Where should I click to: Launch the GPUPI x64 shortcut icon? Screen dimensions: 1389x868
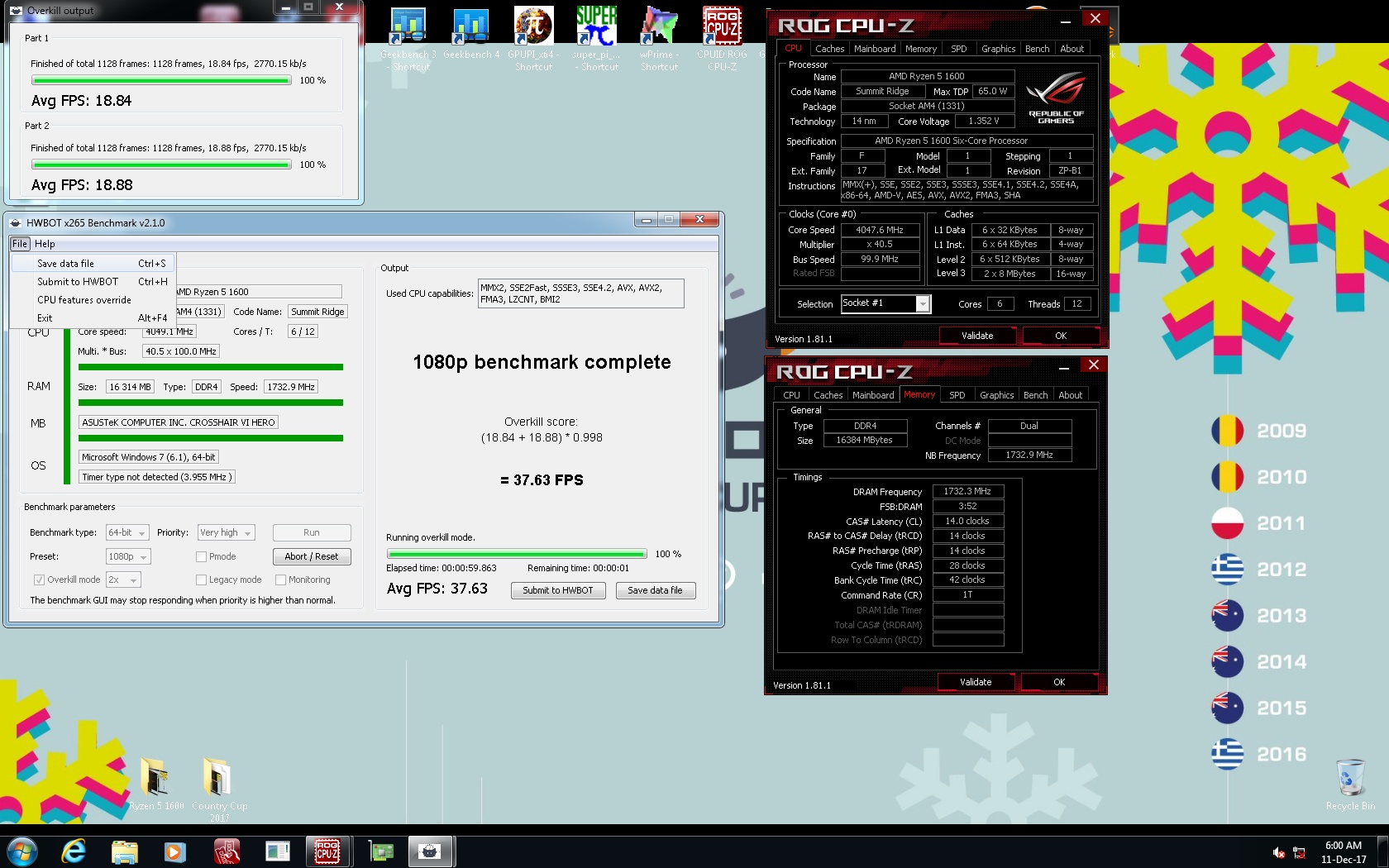click(x=533, y=39)
